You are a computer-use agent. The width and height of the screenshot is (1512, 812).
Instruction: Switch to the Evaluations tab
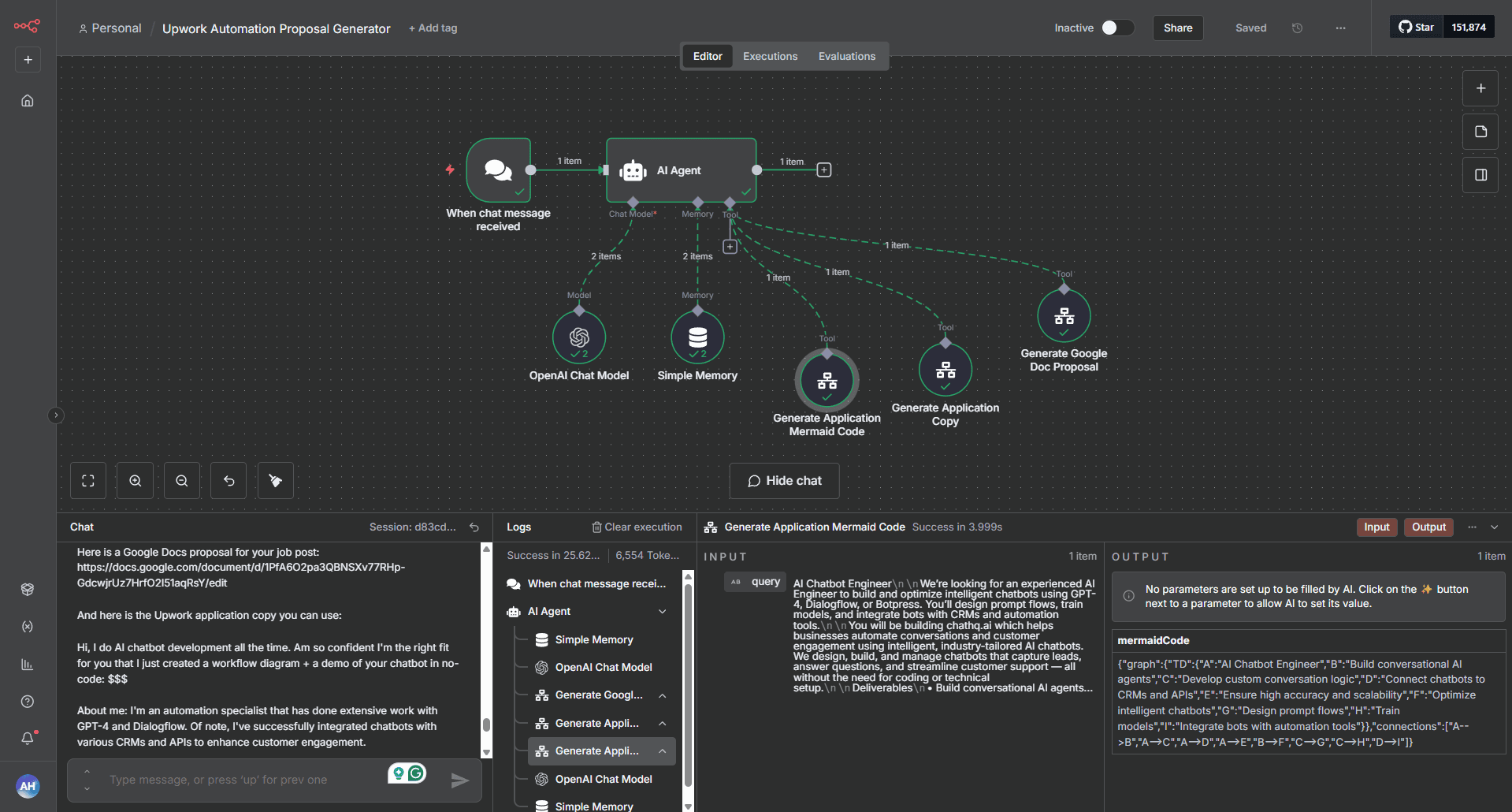click(847, 56)
